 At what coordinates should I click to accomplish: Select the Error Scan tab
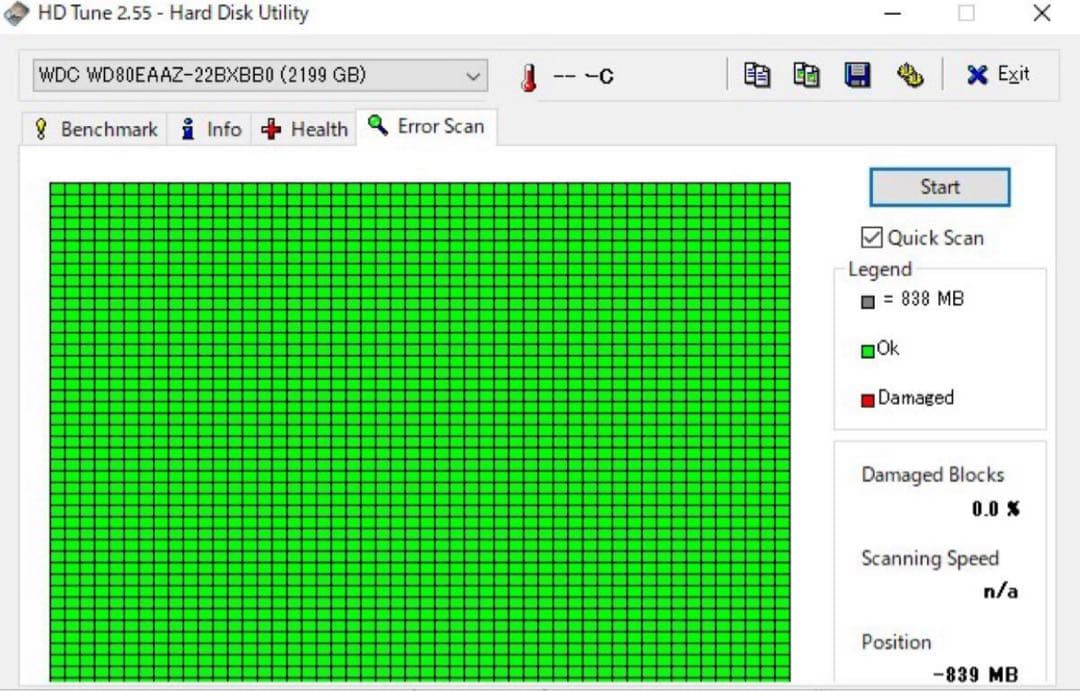pyautogui.click(x=427, y=127)
